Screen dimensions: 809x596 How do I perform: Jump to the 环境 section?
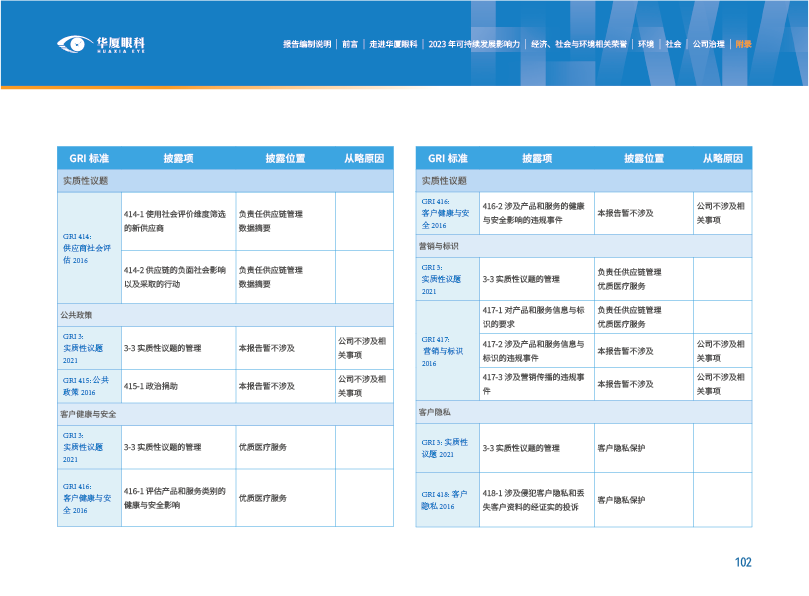tap(646, 44)
